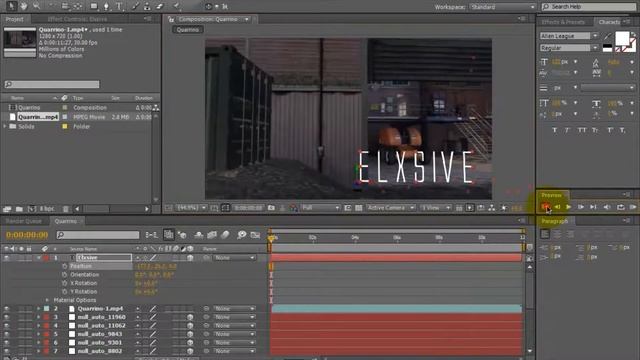
Task: Click the Search Help field
Action: pos(588,7)
